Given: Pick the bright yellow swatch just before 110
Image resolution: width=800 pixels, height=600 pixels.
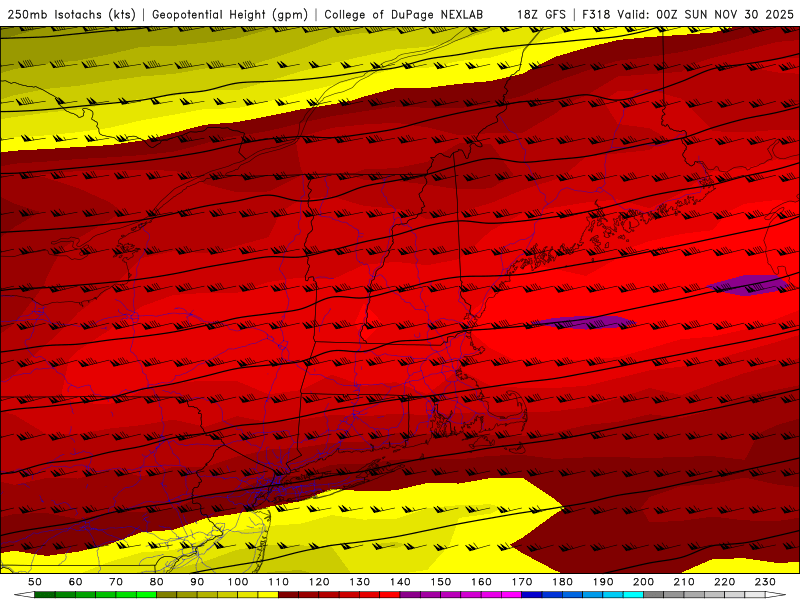Looking at the screenshot, I should (x=268, y=595).
